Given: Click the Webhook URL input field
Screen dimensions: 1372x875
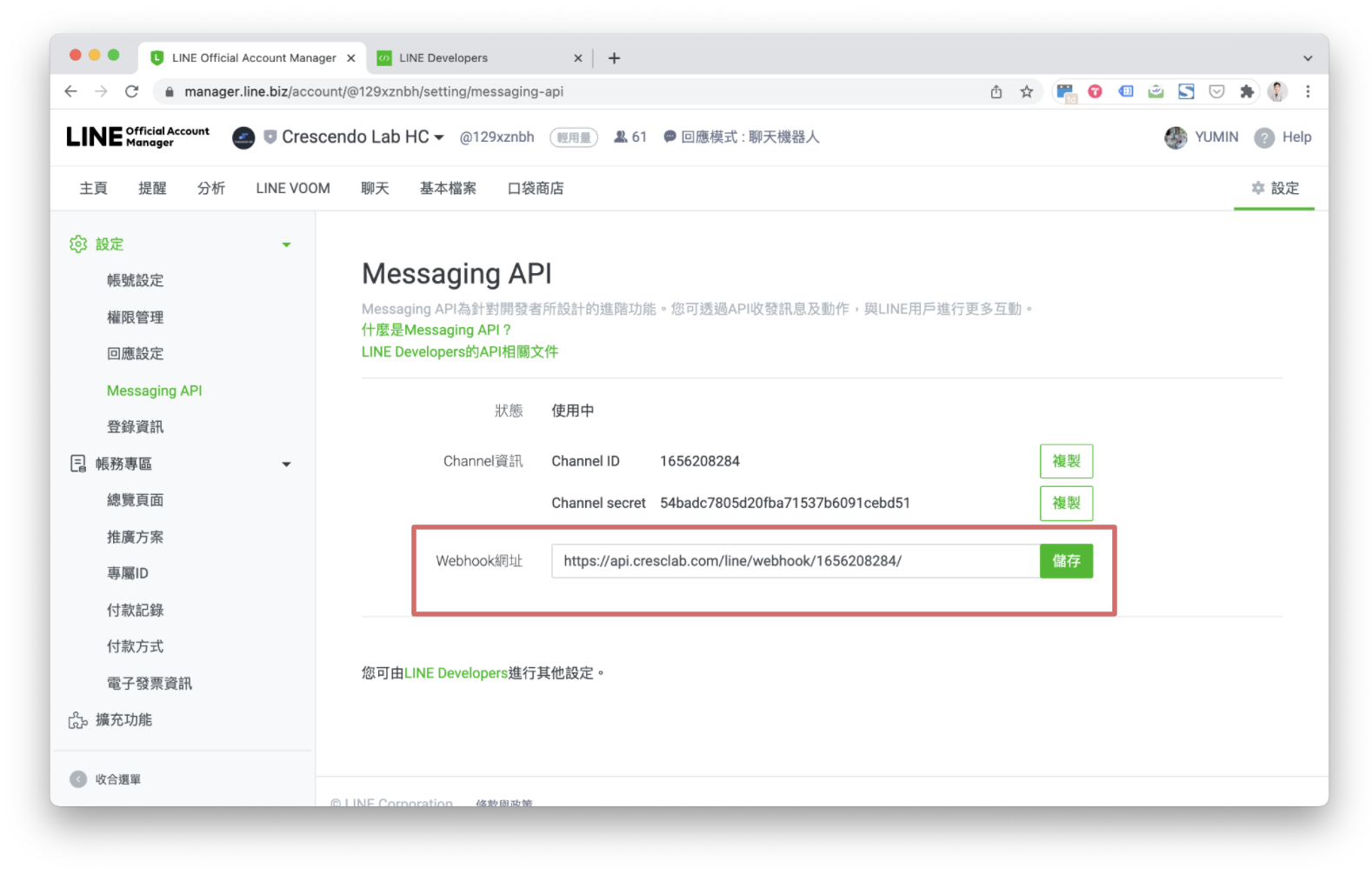Looking at the screenshot, I should tap(795, 561).
